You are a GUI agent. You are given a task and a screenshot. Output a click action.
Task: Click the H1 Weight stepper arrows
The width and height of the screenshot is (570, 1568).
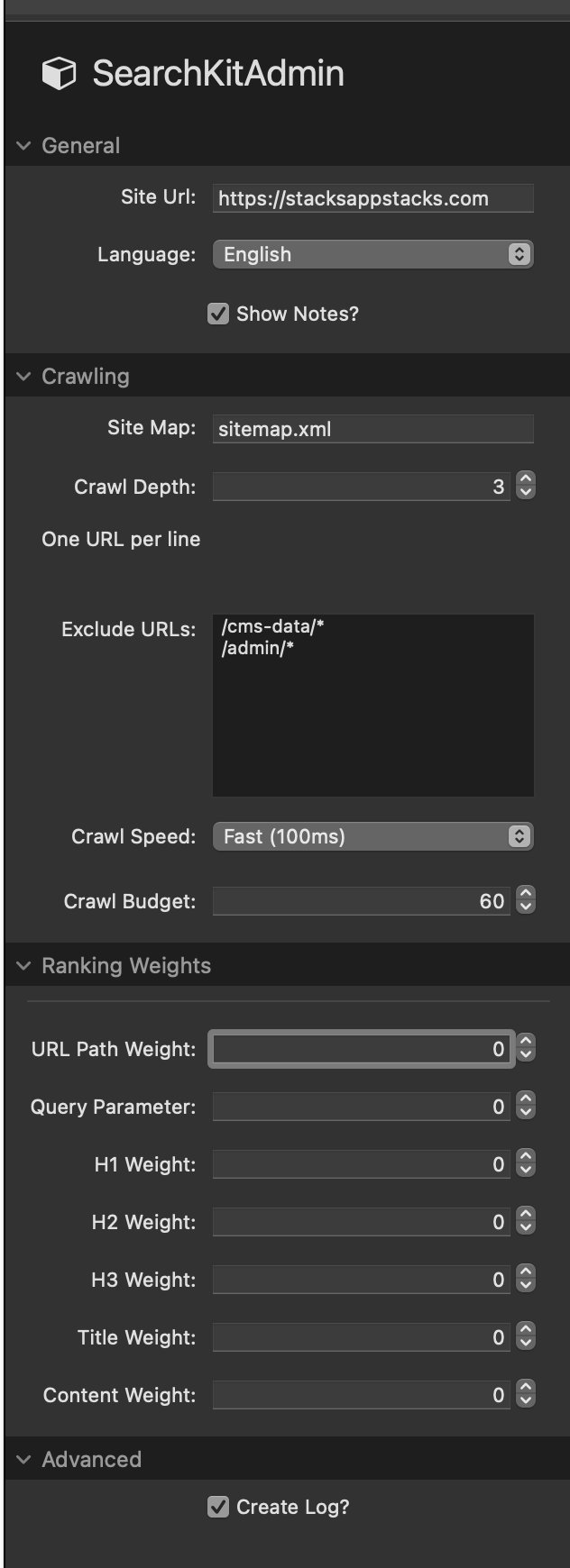tap(526, 1164)
